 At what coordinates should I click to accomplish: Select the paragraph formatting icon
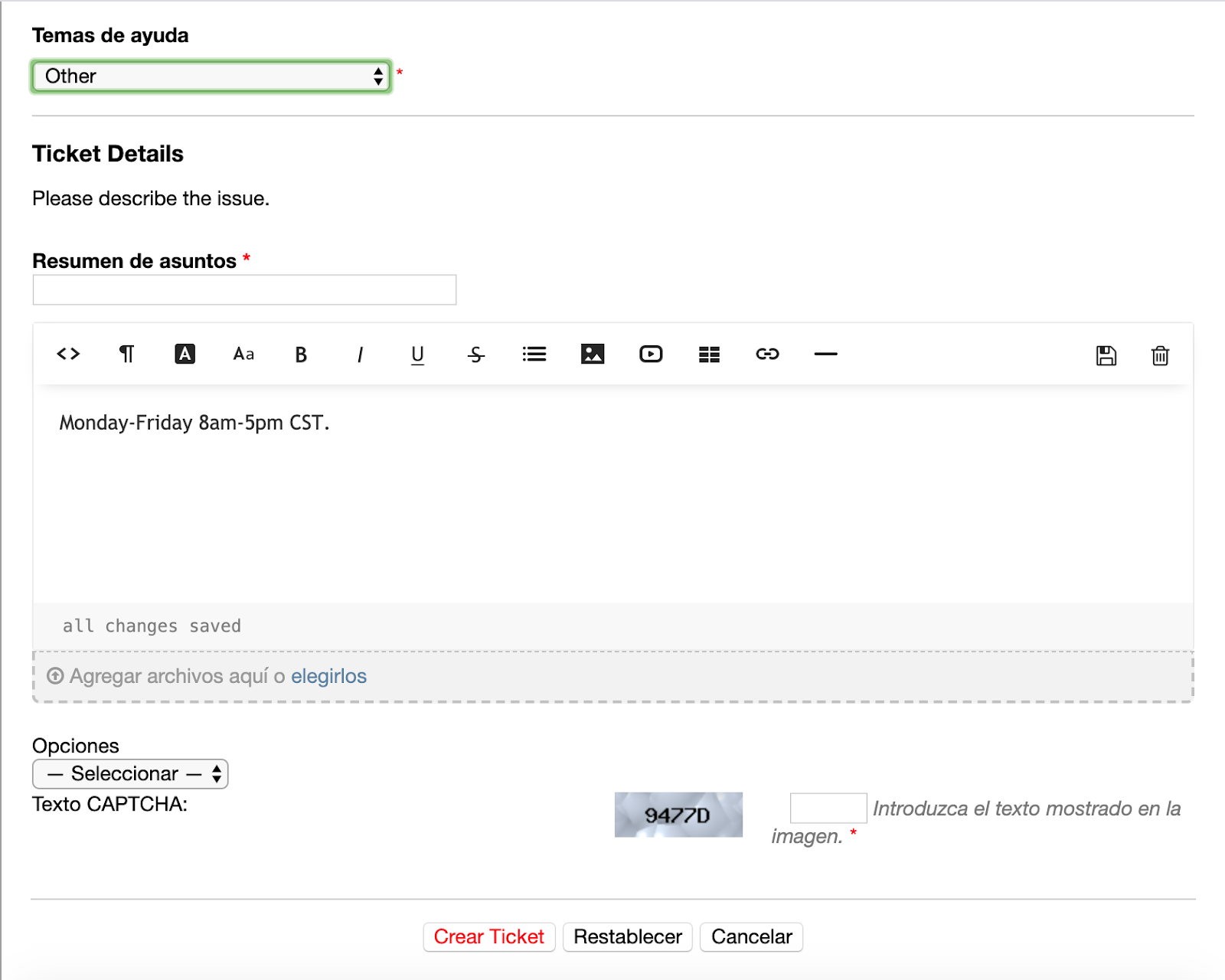126,354
